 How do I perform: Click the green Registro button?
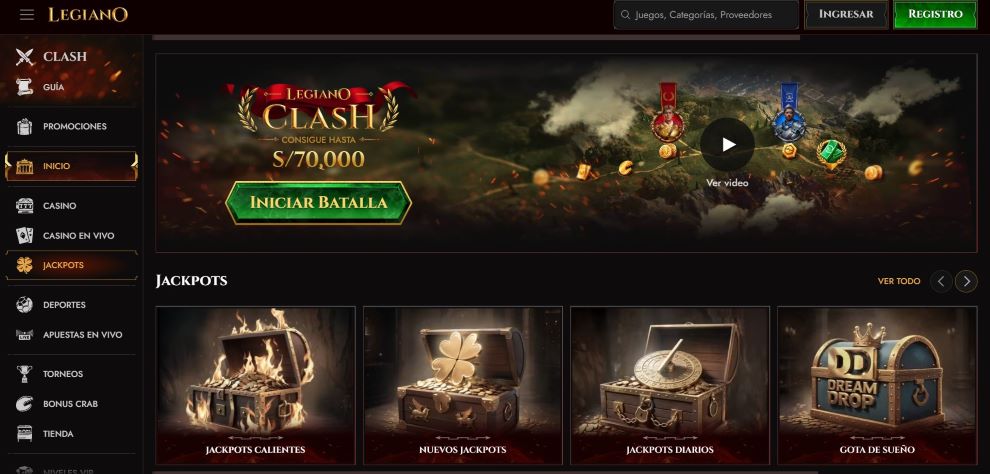935,14
